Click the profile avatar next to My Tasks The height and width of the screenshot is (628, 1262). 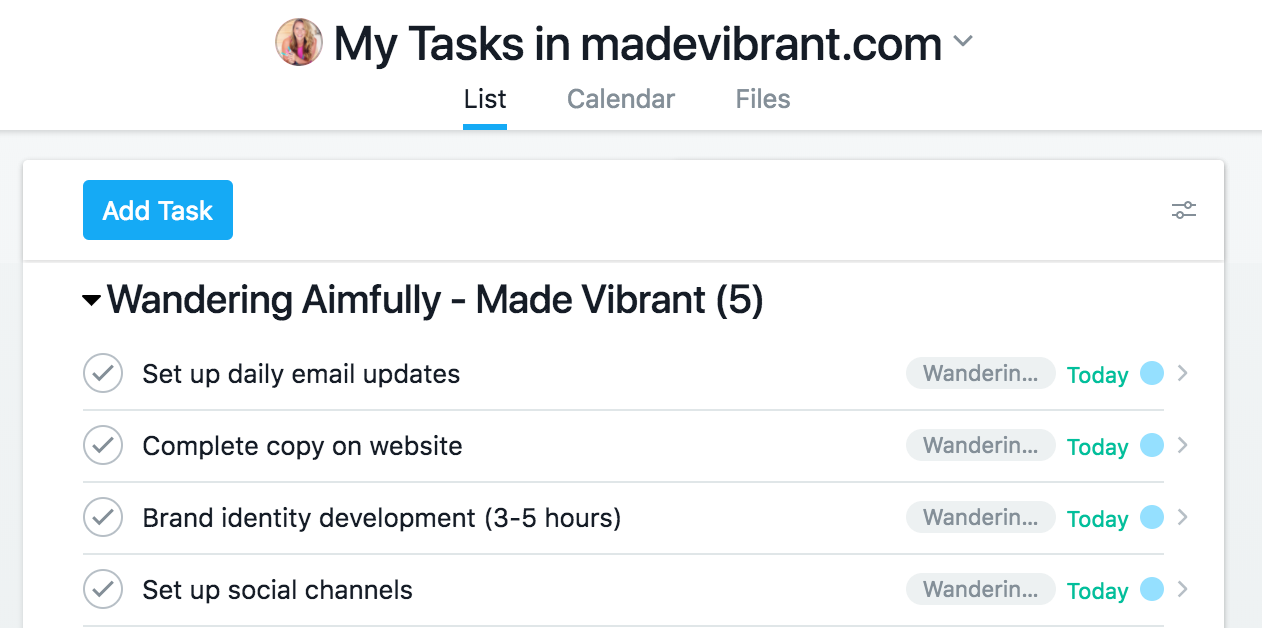click(299, 42)
